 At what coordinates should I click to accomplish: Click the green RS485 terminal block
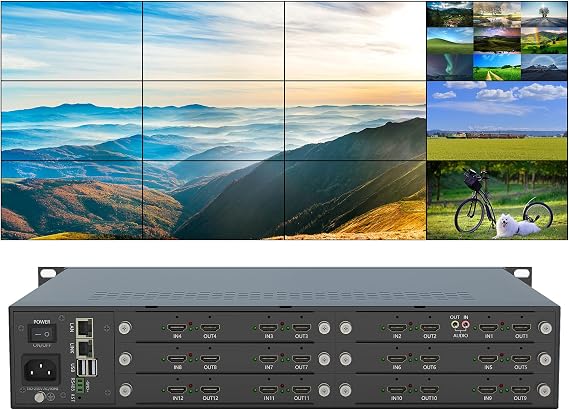tap(80, 386)
